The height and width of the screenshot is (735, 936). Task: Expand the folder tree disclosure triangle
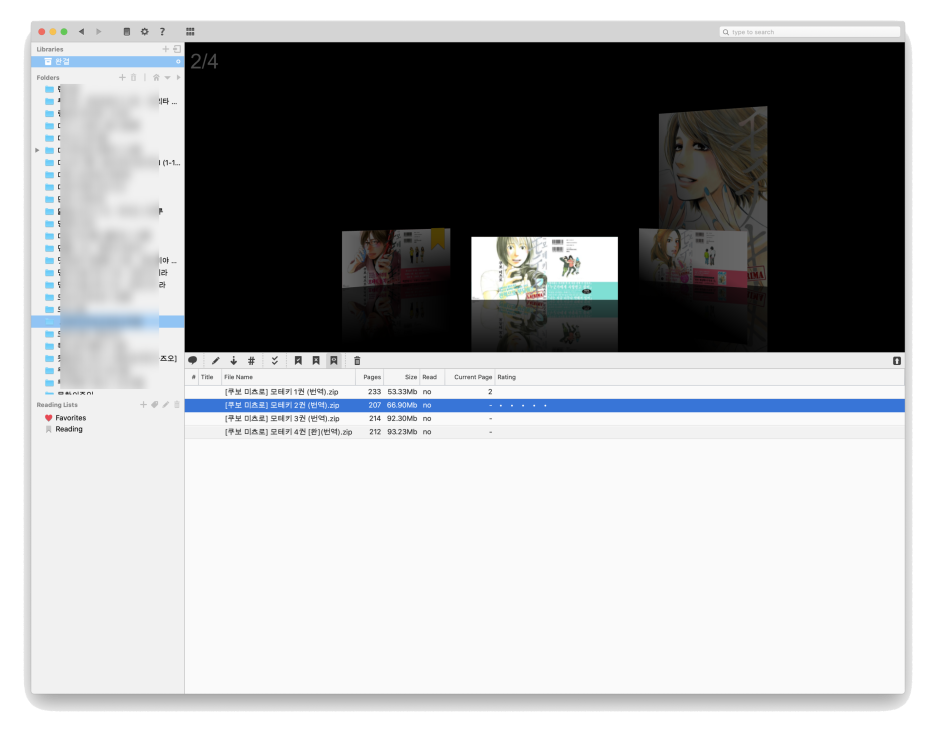pos(38,150)
